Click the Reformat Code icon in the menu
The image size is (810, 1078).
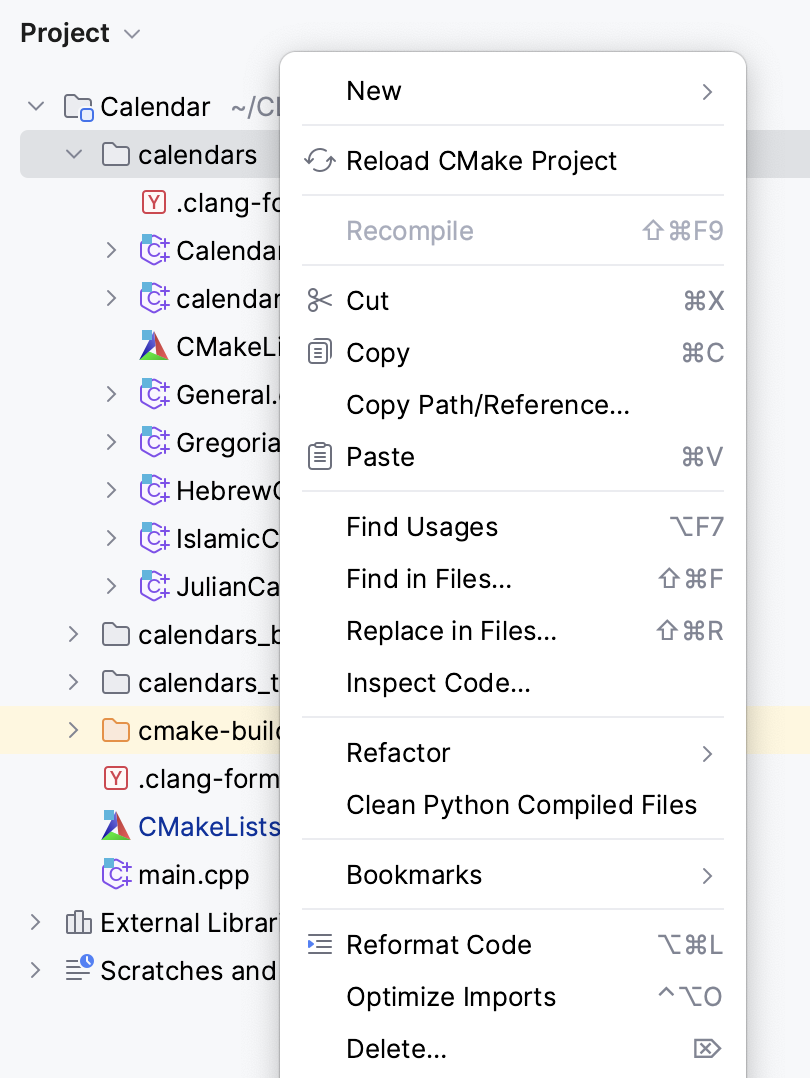click(319, 944)
